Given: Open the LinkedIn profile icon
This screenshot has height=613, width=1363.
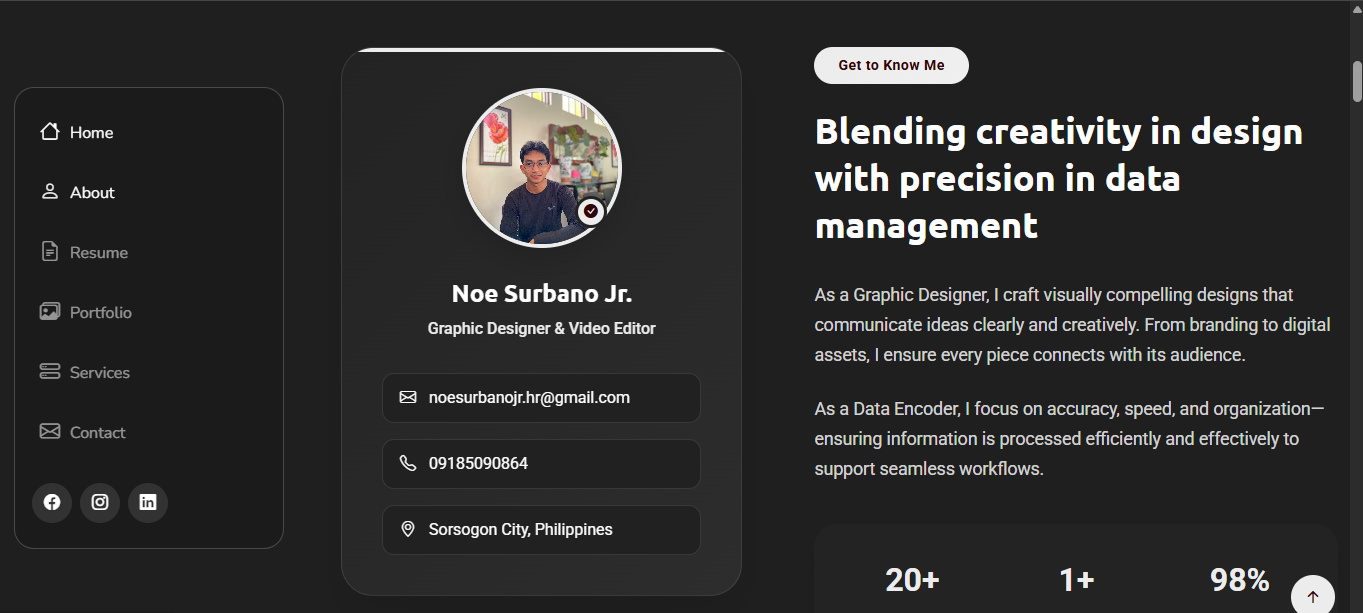Looking at the screenshot, I should (x=148, y=502).
